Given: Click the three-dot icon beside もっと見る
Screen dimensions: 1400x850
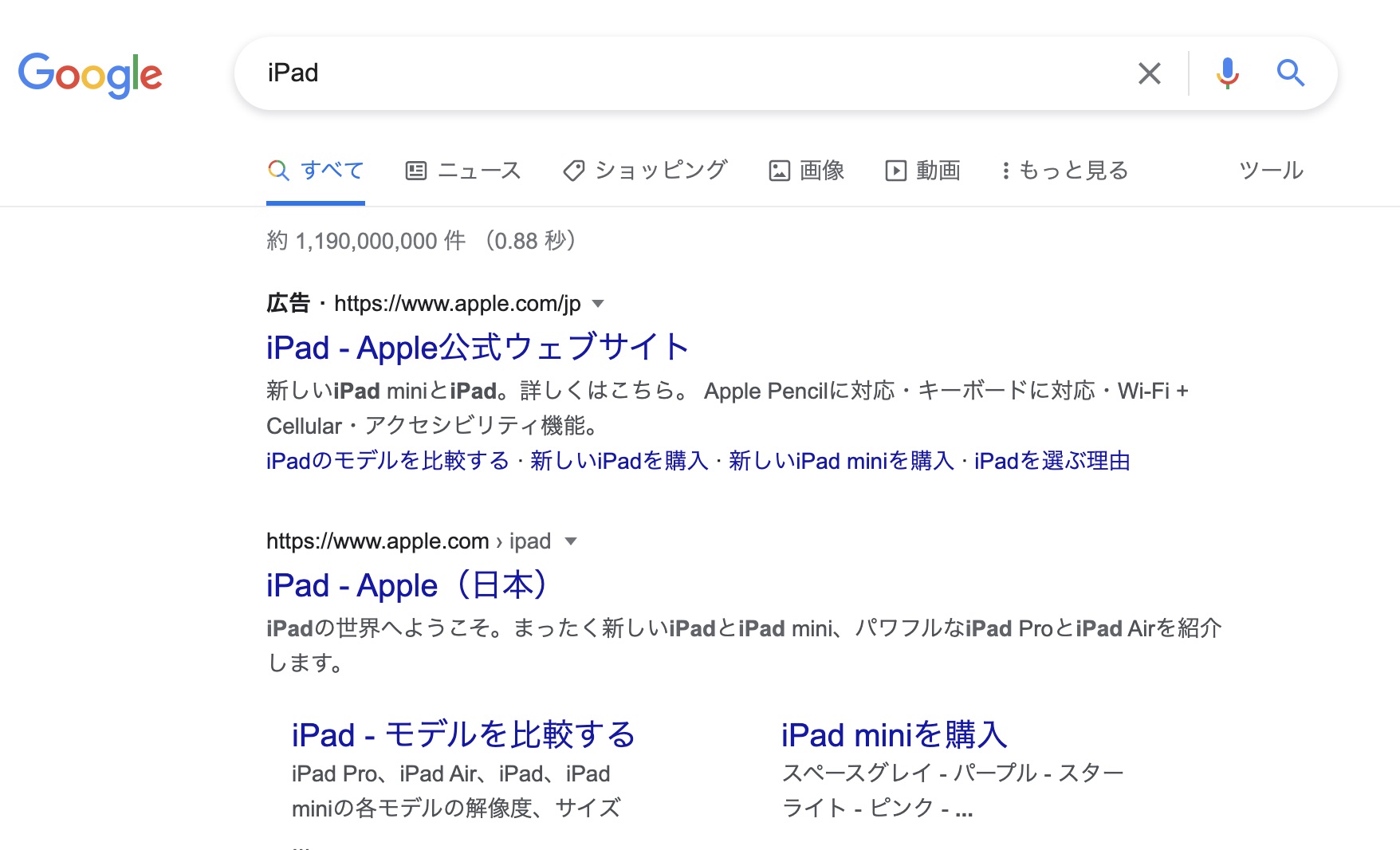Looking at the screenshot, I should 1006,171.
